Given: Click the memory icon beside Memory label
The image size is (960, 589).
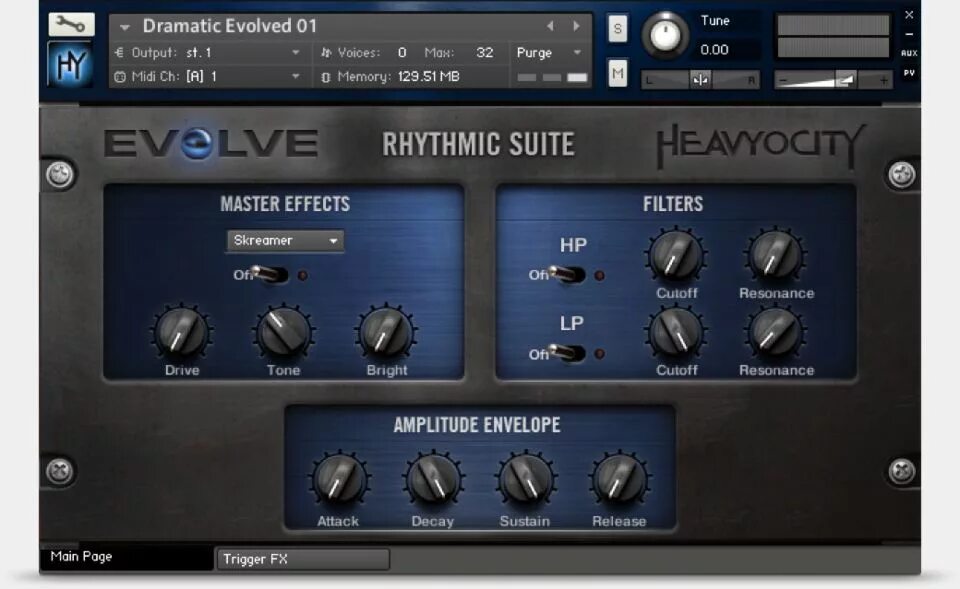Looking at the screenshot, I should pyautogui.click(x=326, y=77).
